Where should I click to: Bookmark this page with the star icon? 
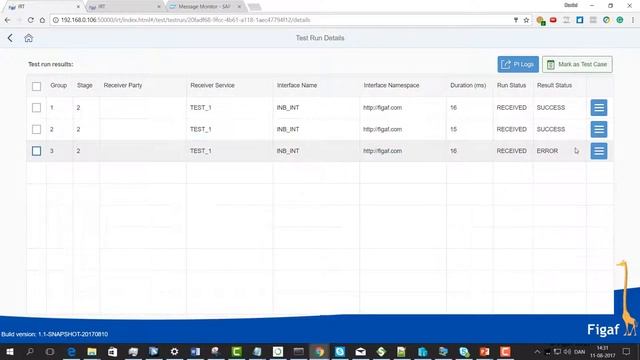[x=526, y=20]
